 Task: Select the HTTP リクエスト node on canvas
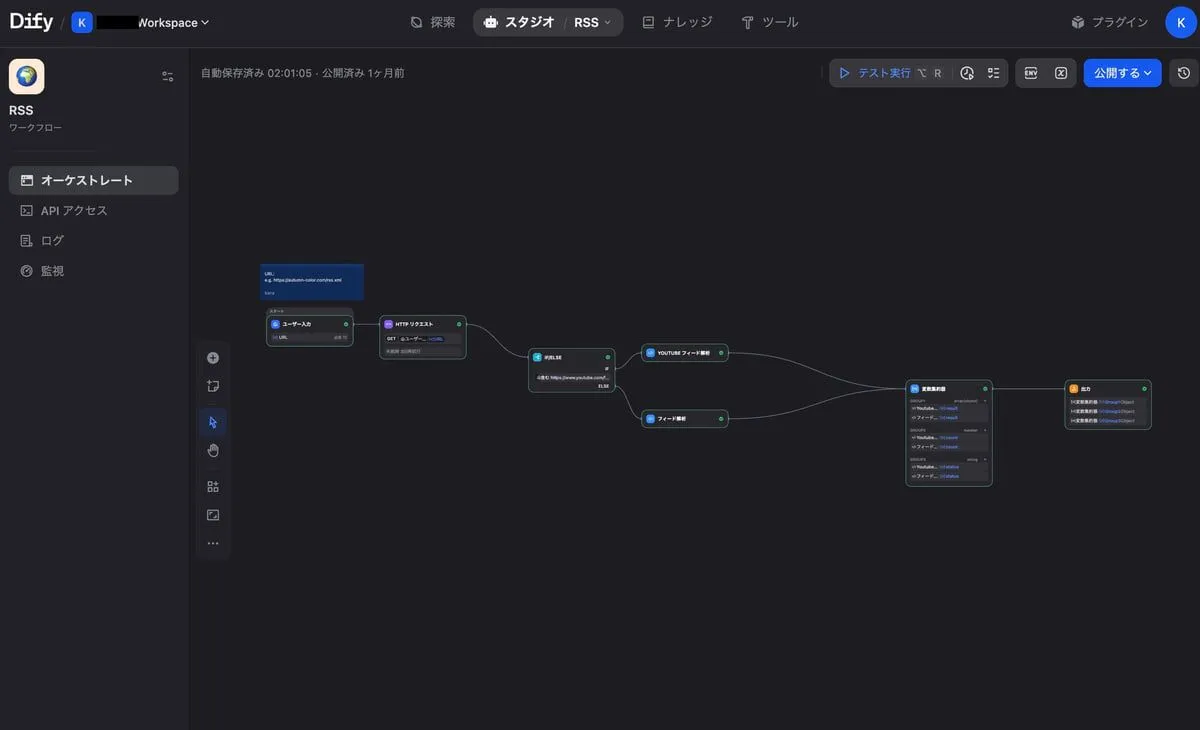(x=422, y=324)
